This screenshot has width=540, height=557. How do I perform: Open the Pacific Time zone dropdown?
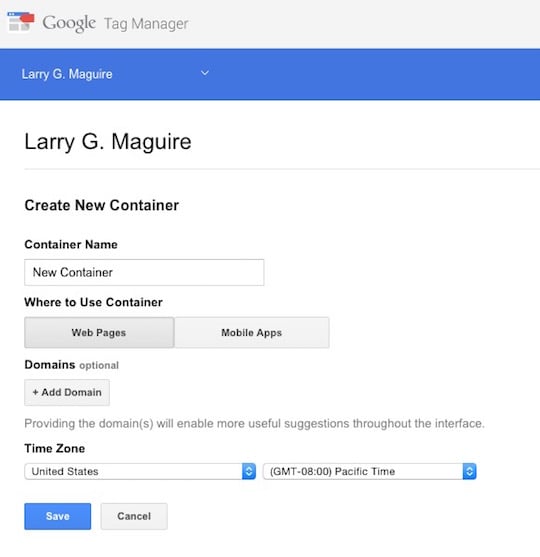(x=370, y=471)
